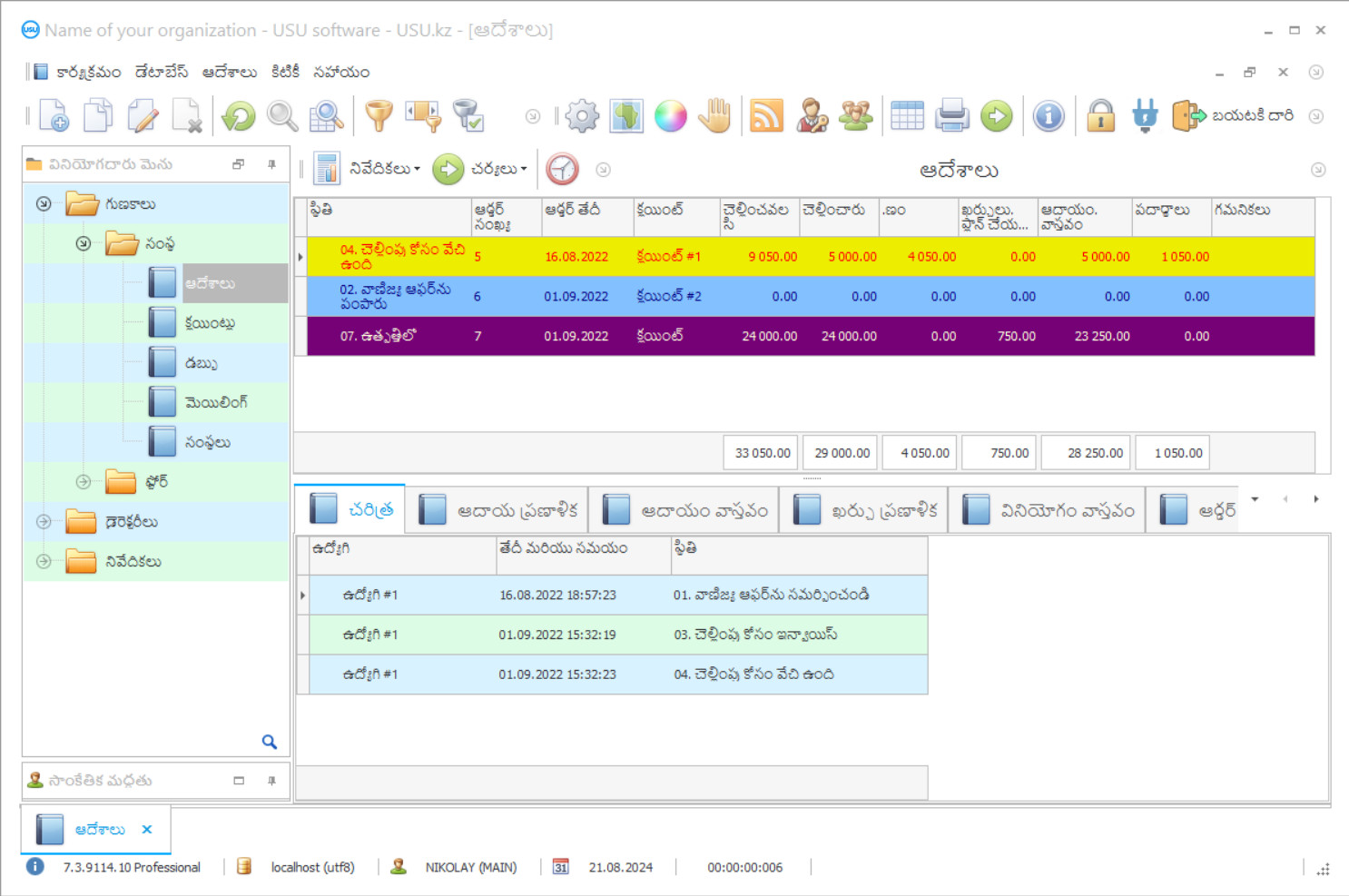Open the చర్యలు dropdown
This screenshot has width=1349, height=896.
497,170
